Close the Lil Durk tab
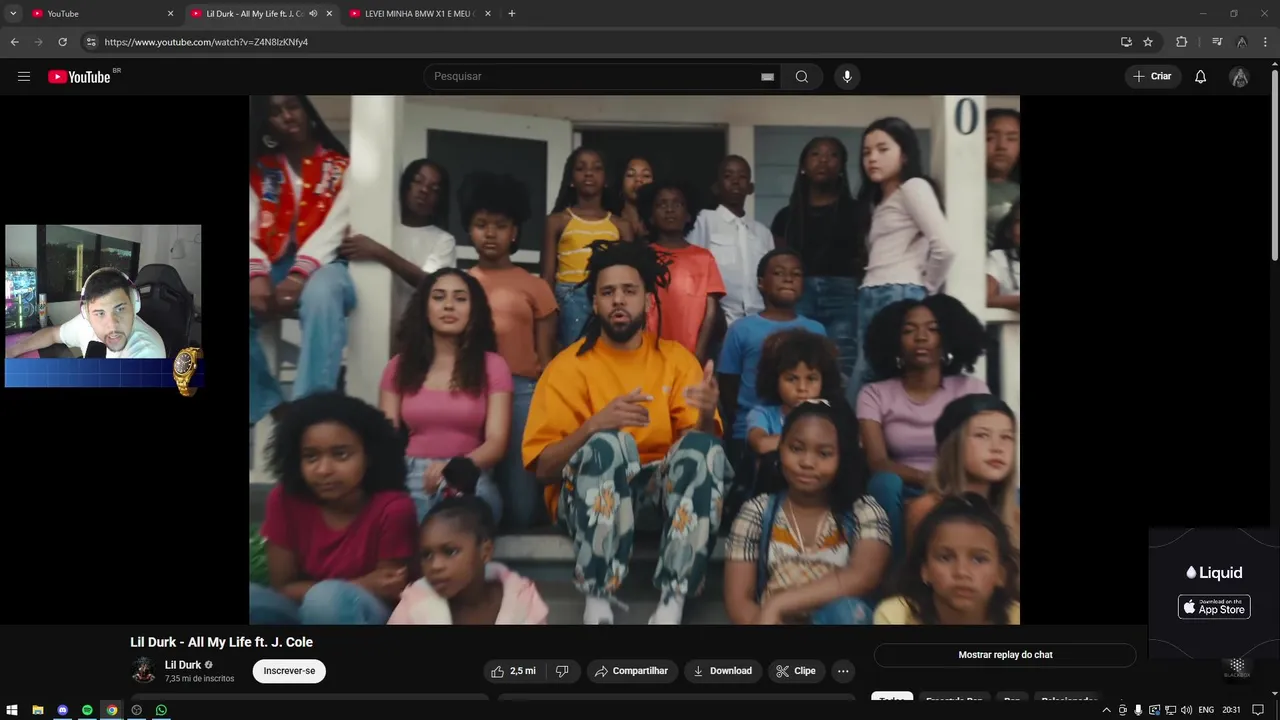This screenshot has width=1280, height=720. pyautogui.click(x=329, y=14)
